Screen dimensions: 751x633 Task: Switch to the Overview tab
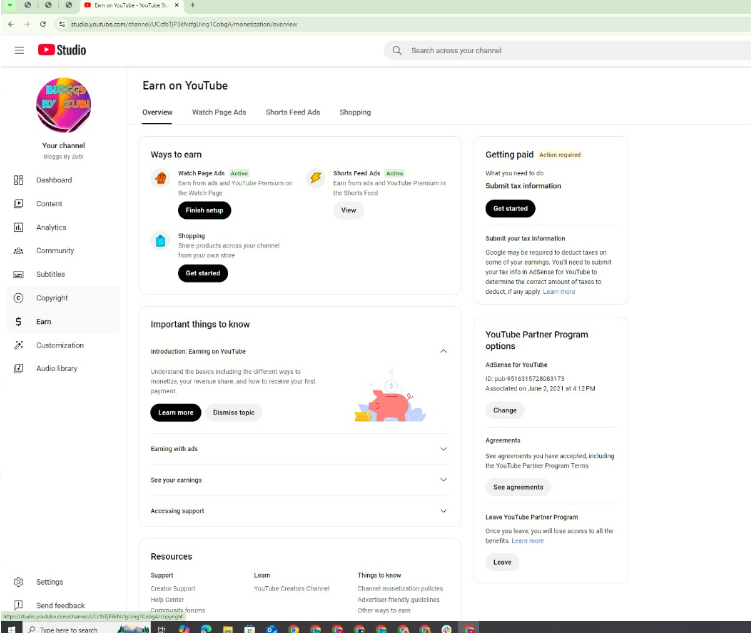[x=157, y=112]
